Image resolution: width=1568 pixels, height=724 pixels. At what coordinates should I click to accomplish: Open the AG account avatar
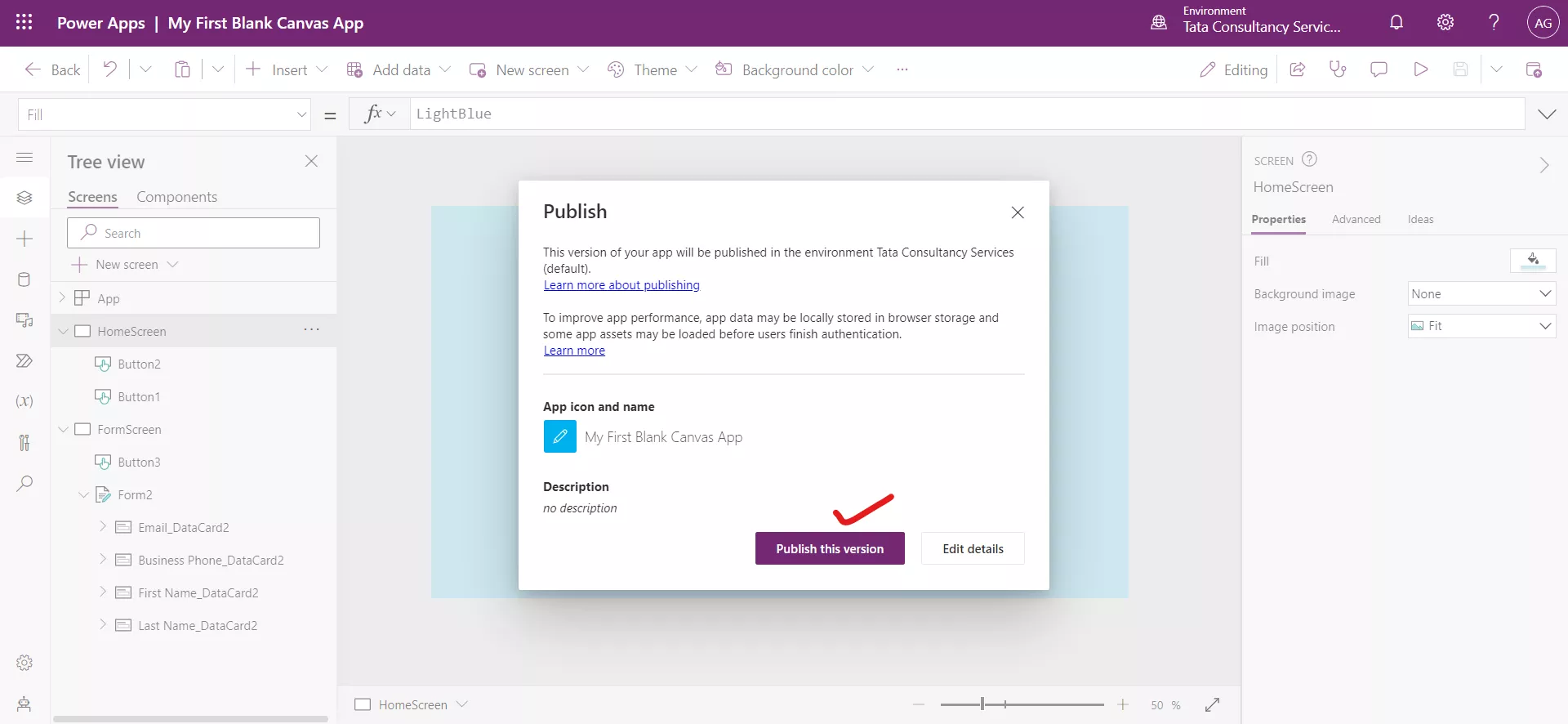click(1543, 23)
